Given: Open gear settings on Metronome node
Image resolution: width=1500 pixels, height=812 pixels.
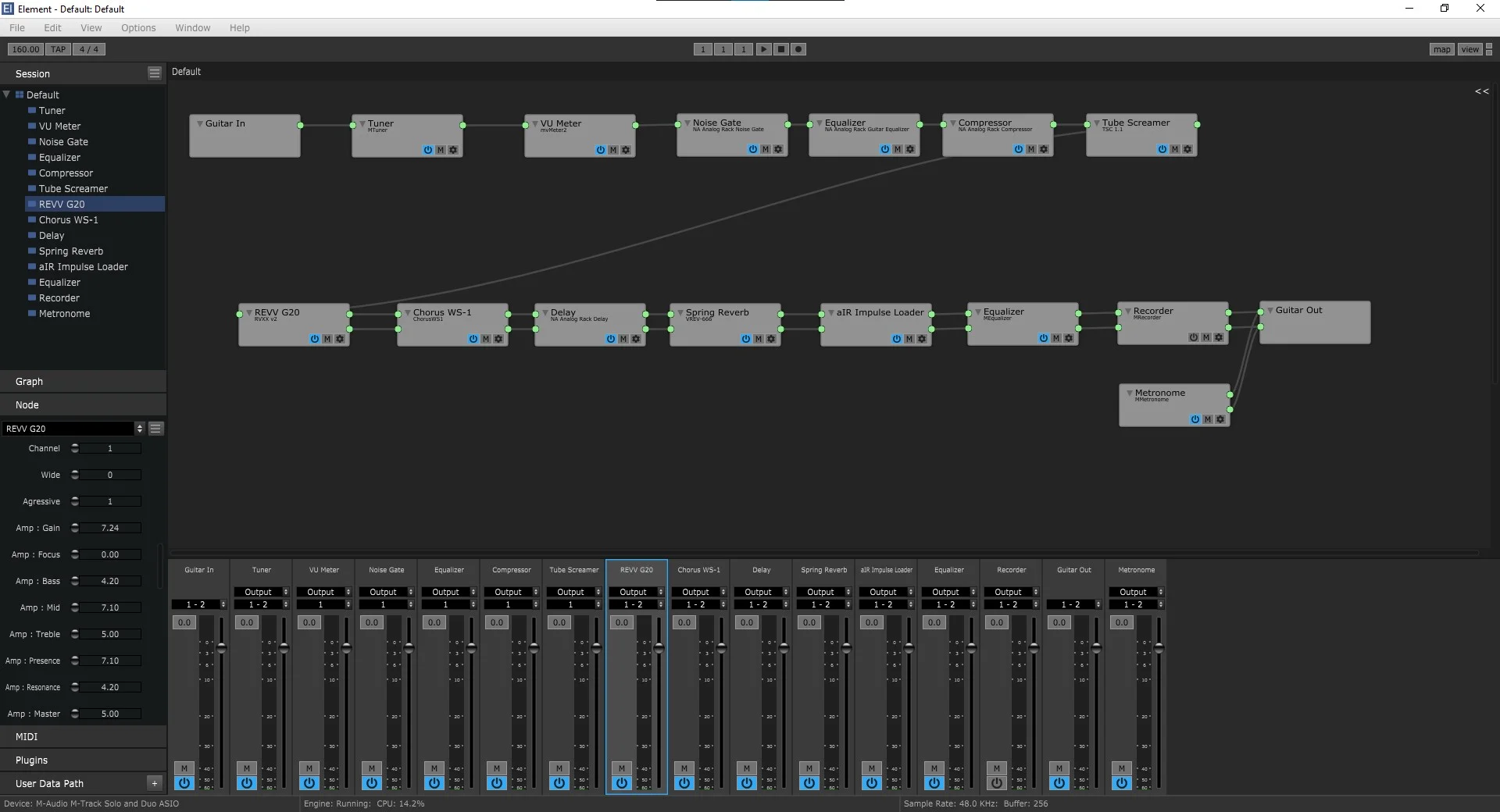Looking at the screenshot, I should tap(1220, 419).
